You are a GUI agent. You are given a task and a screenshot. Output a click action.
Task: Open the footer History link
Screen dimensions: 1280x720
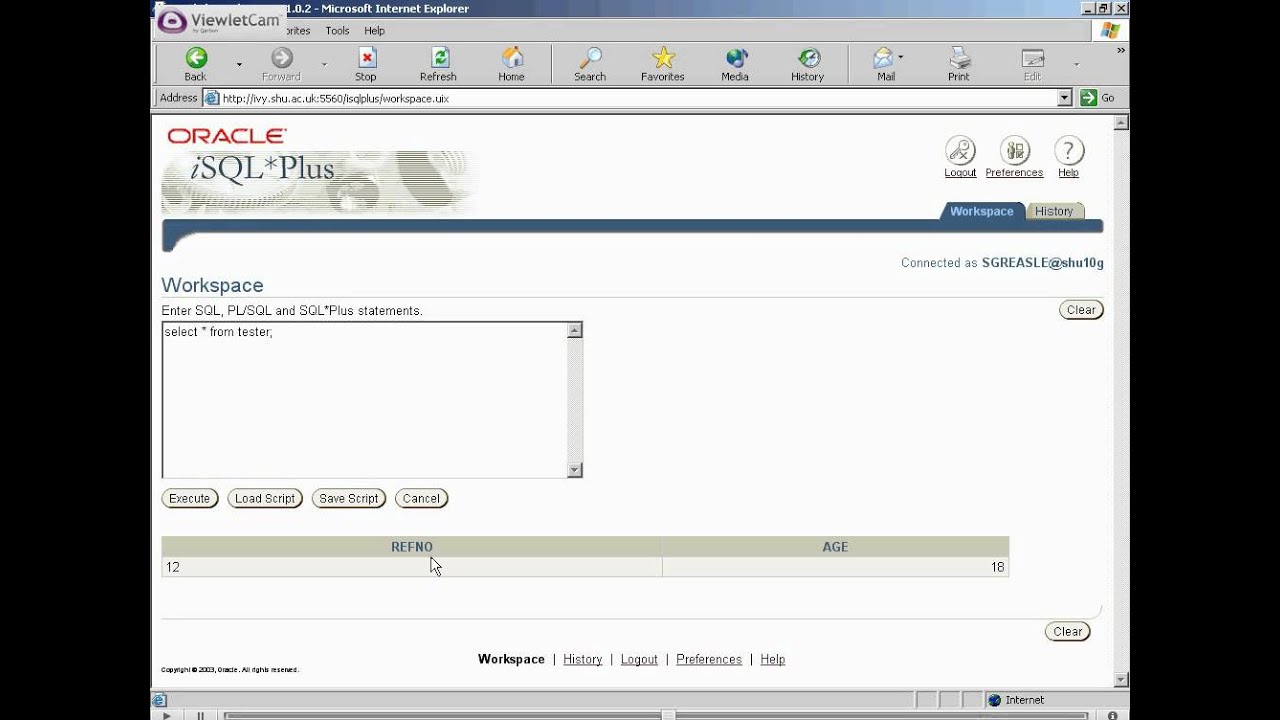click(583, 659)
